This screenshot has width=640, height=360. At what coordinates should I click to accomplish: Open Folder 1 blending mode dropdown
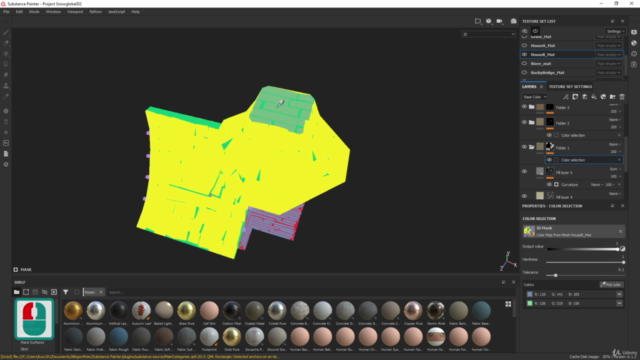point(615,144)
